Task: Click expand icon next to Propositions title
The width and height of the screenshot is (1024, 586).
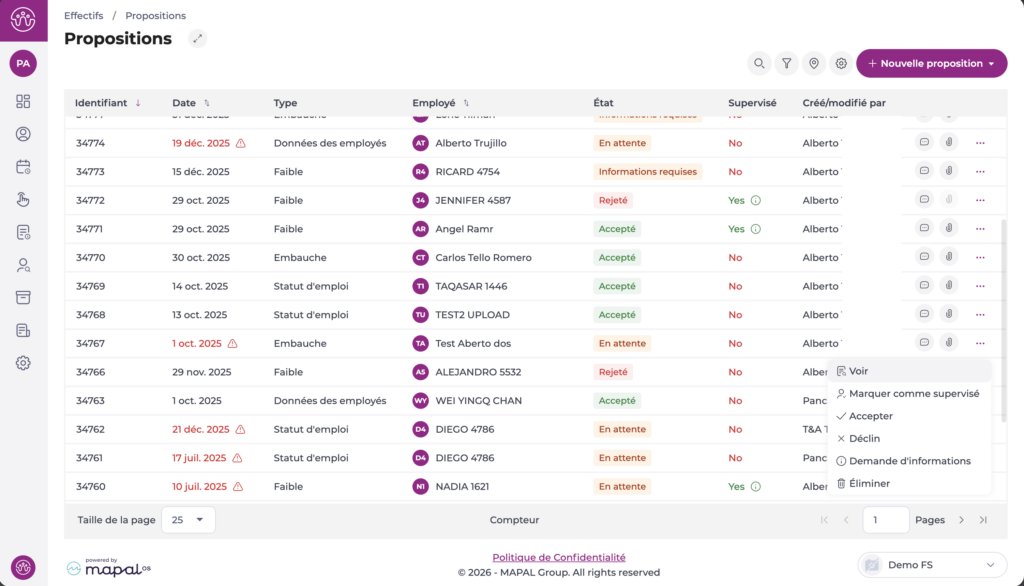Action: (198, 39)
